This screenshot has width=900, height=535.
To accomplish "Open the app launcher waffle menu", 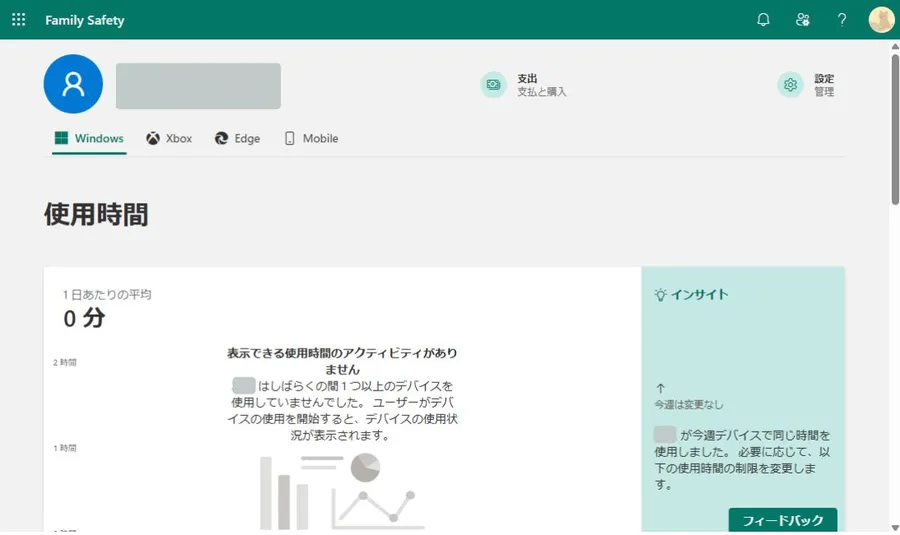I will 18,20.
